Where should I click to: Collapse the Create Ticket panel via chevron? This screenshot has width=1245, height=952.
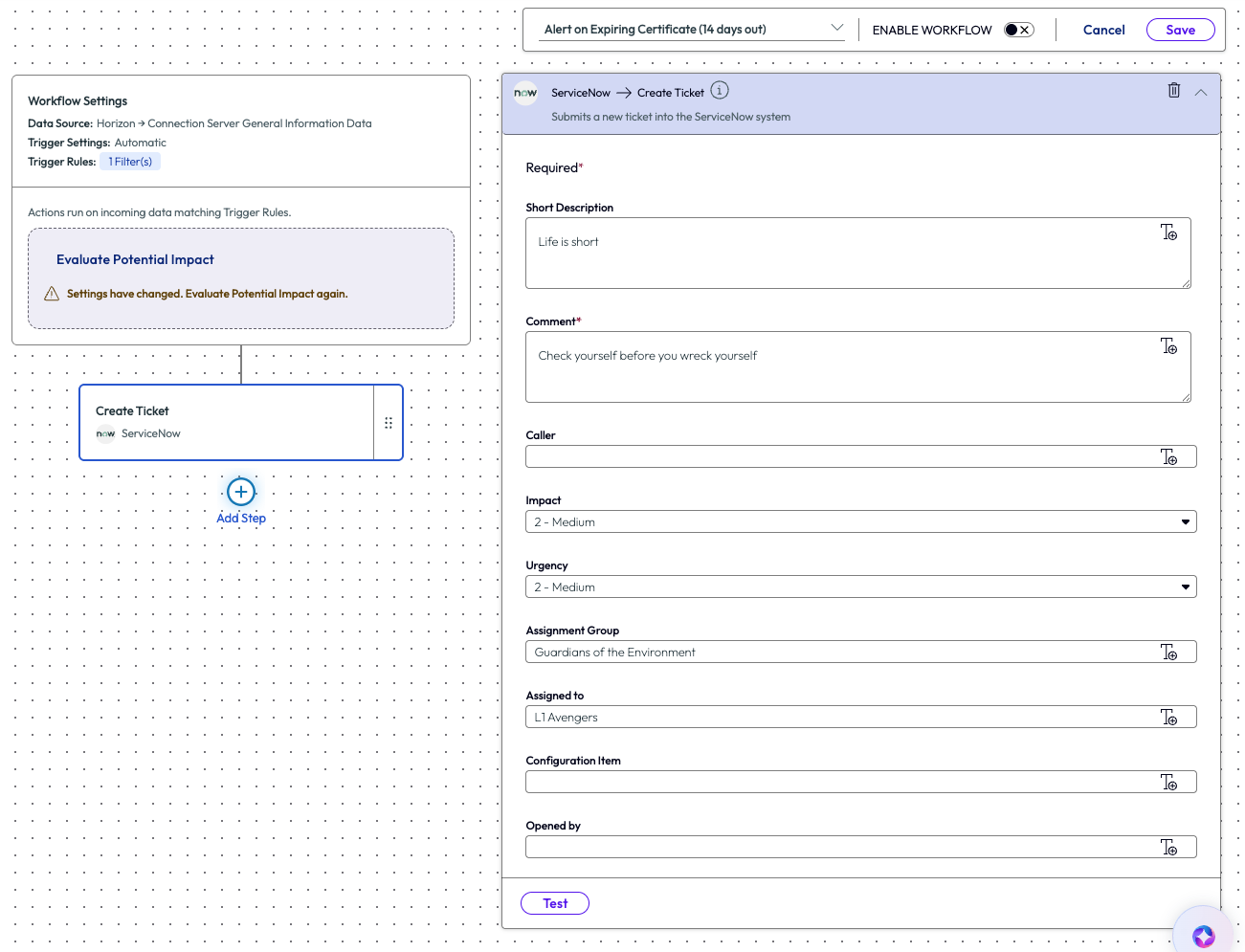pos(1201,92)
